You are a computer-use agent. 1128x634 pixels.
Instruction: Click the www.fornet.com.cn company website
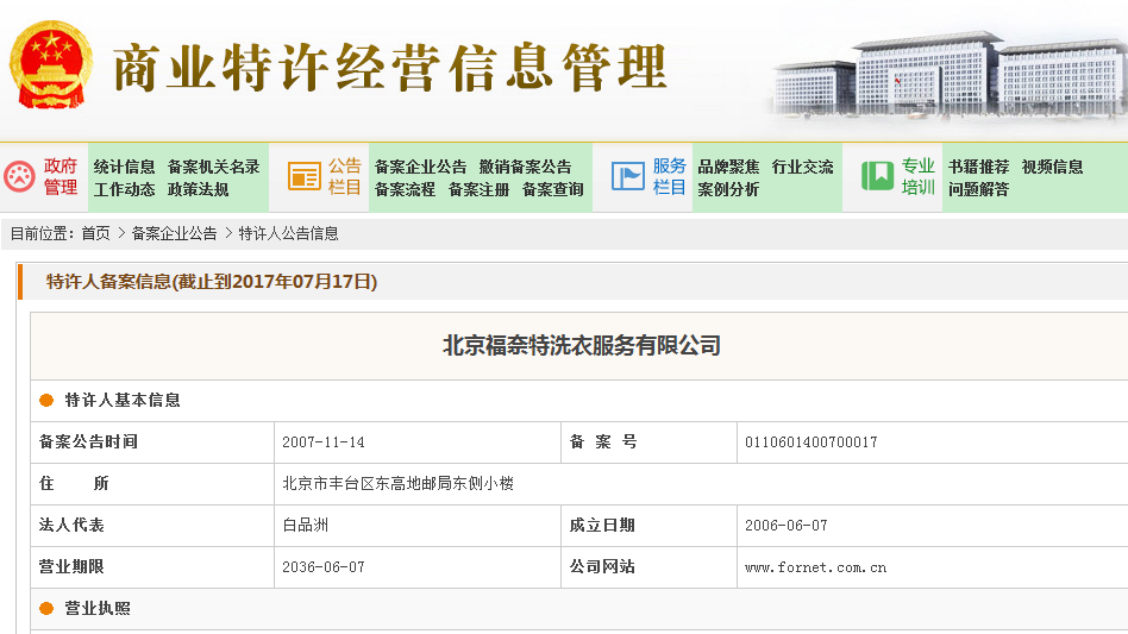pos(815,567)
